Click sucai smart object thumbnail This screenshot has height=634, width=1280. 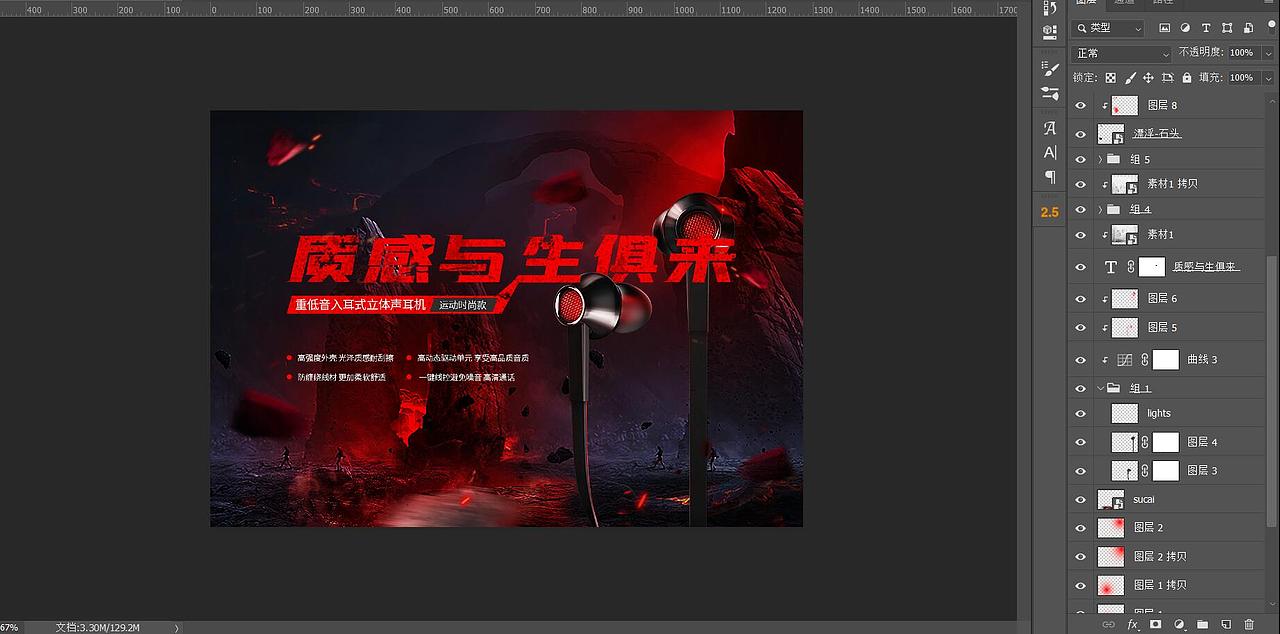[1110, 499]
